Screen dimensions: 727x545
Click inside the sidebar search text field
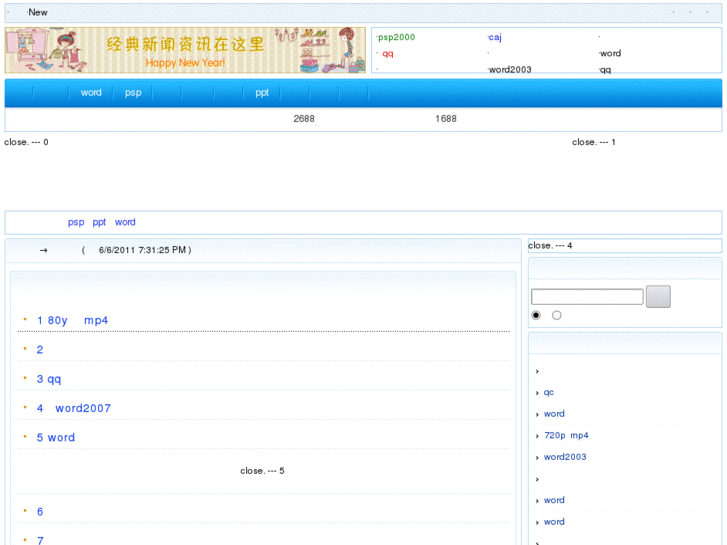click(x=586, y=297)
